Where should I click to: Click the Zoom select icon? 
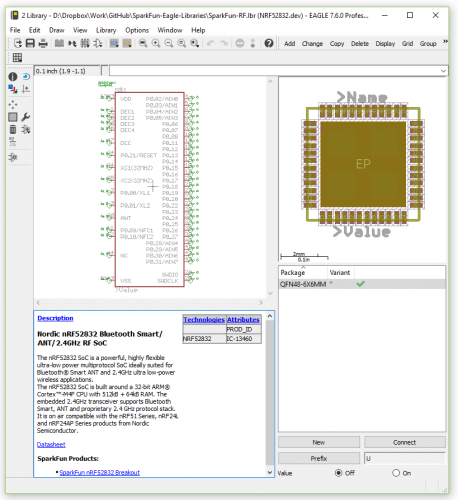(x=195, y=43)
